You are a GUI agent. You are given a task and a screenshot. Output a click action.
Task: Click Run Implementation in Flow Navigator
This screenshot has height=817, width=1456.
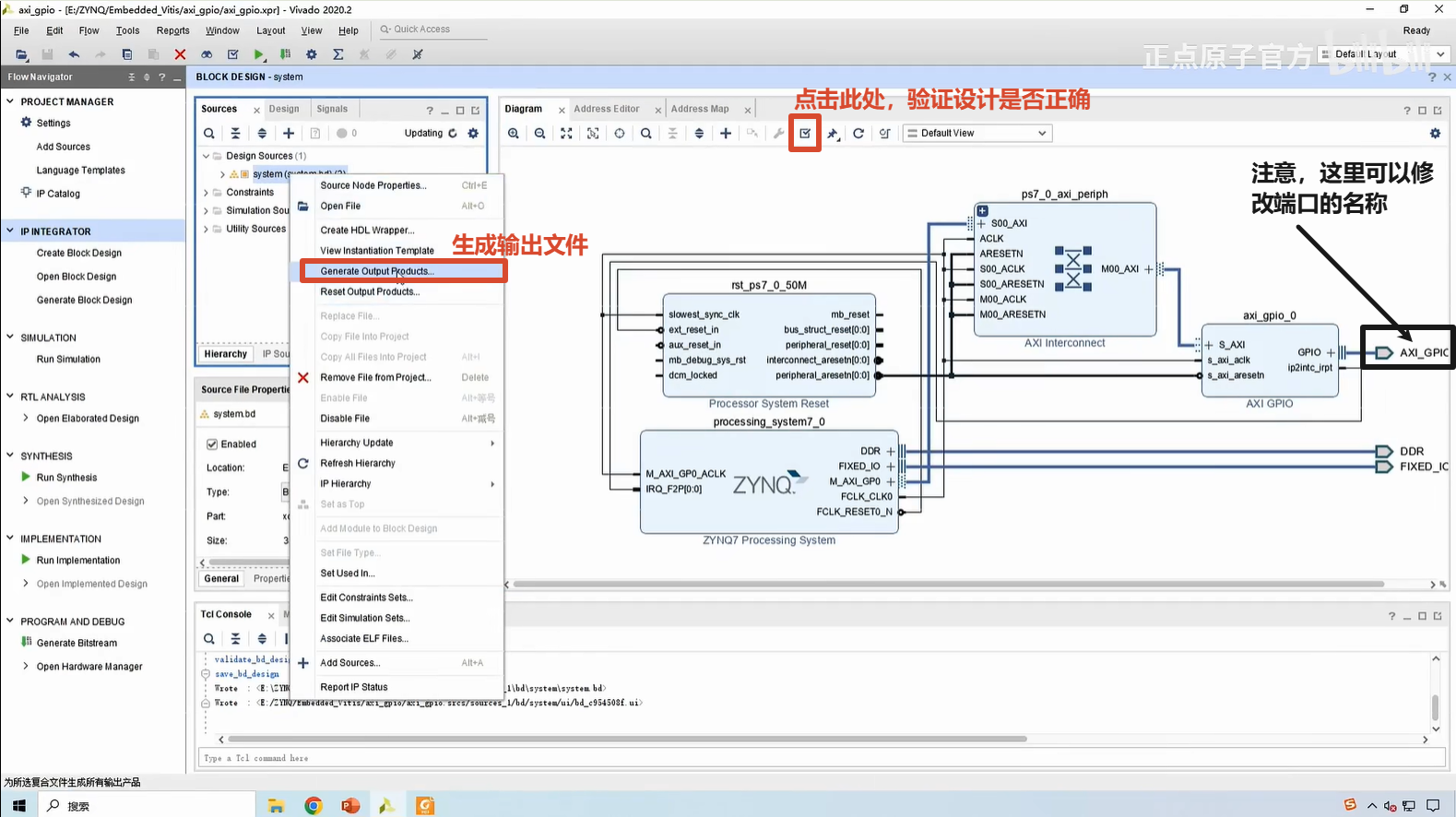[78, 561]
